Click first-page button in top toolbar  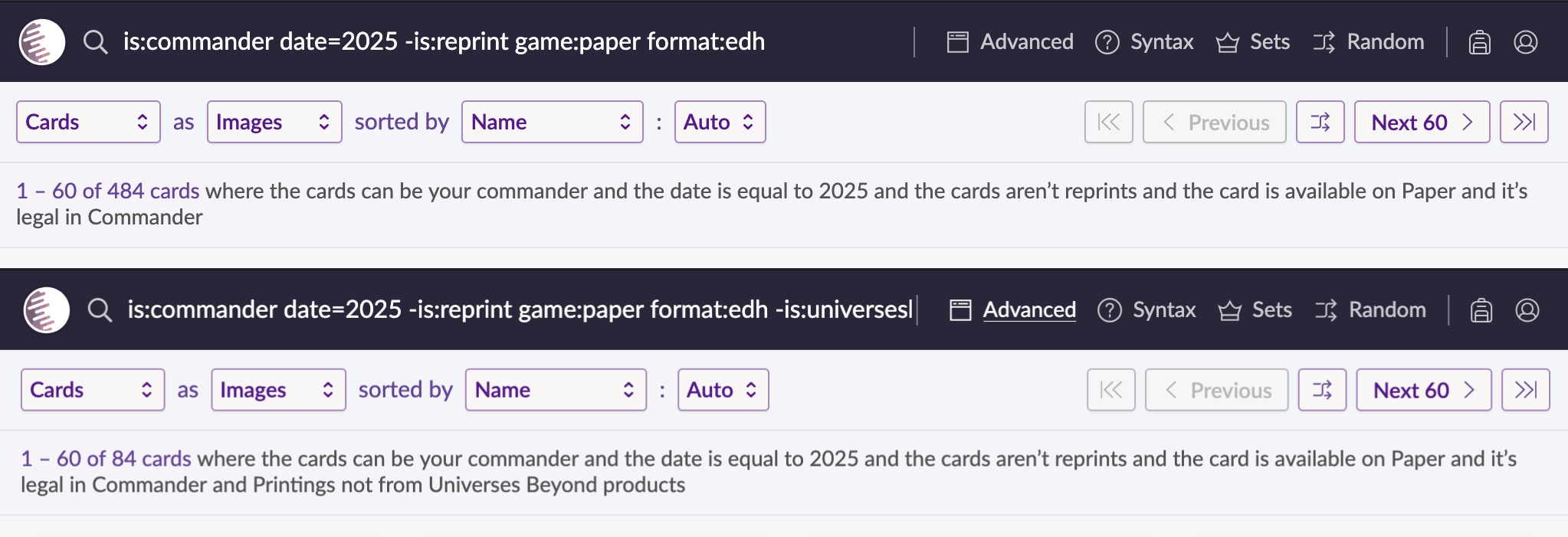(1108, 122)
